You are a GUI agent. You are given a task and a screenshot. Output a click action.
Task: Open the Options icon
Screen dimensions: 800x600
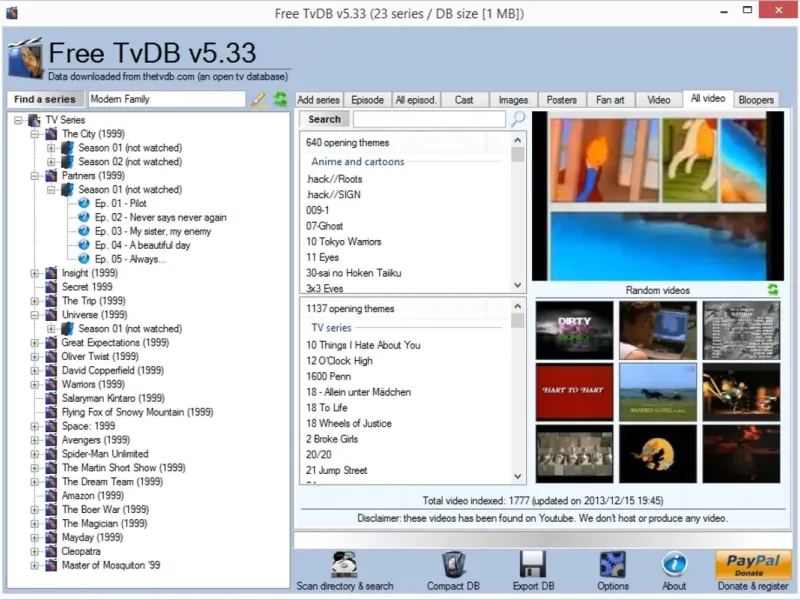point(612,563)
